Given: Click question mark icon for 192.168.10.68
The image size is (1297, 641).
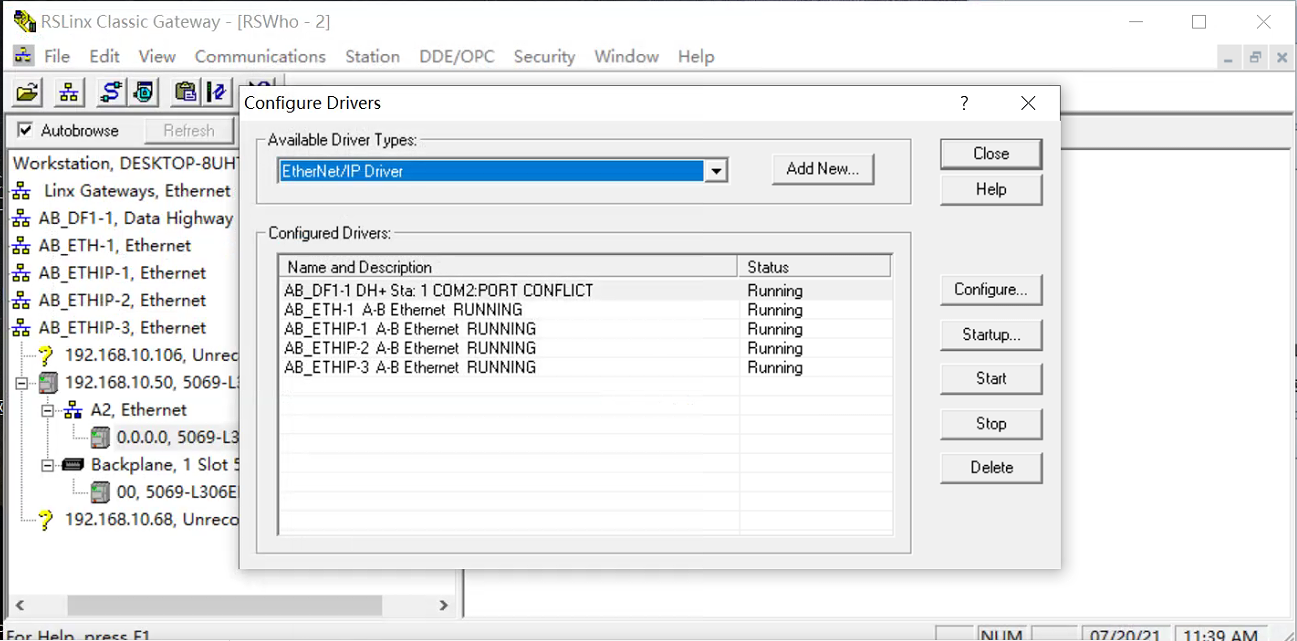Looking at the screenshot, I should 47,520.
